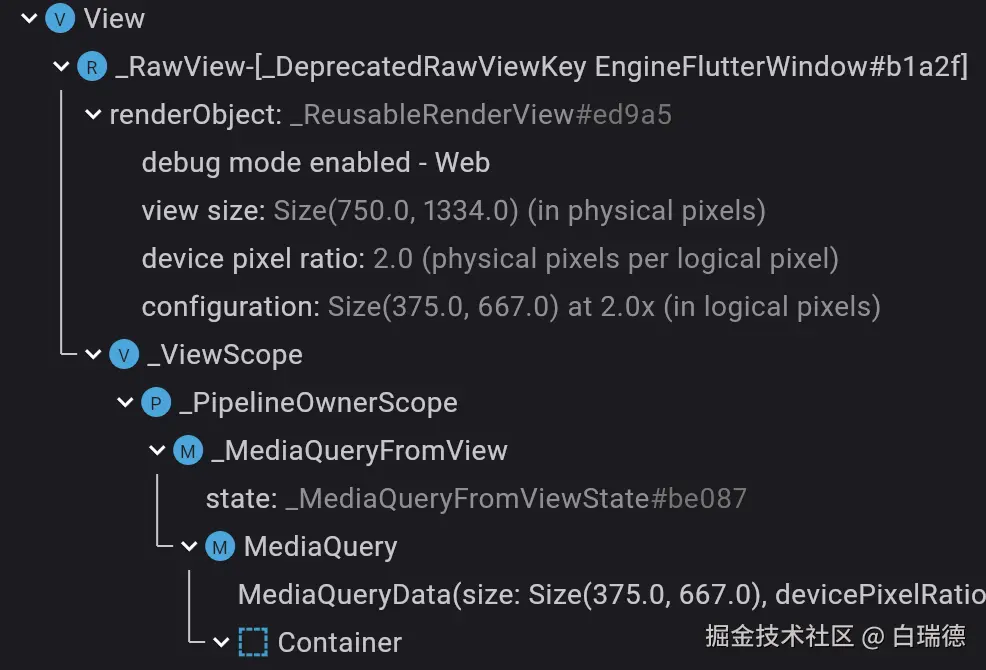986x670 pixels.
Task: Collapse the _MediaQueryFromView chevron
Action: tap(157, 451)
